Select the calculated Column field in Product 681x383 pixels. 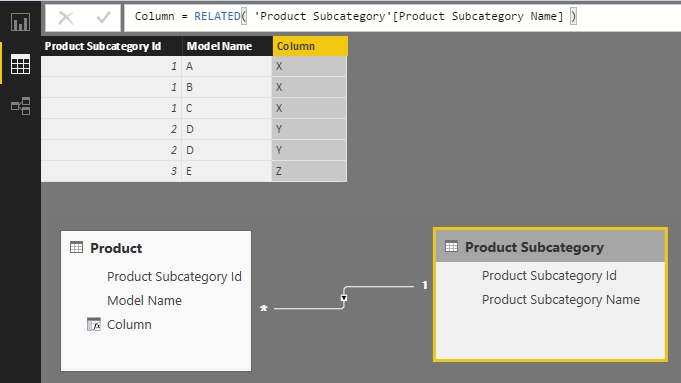129,324
